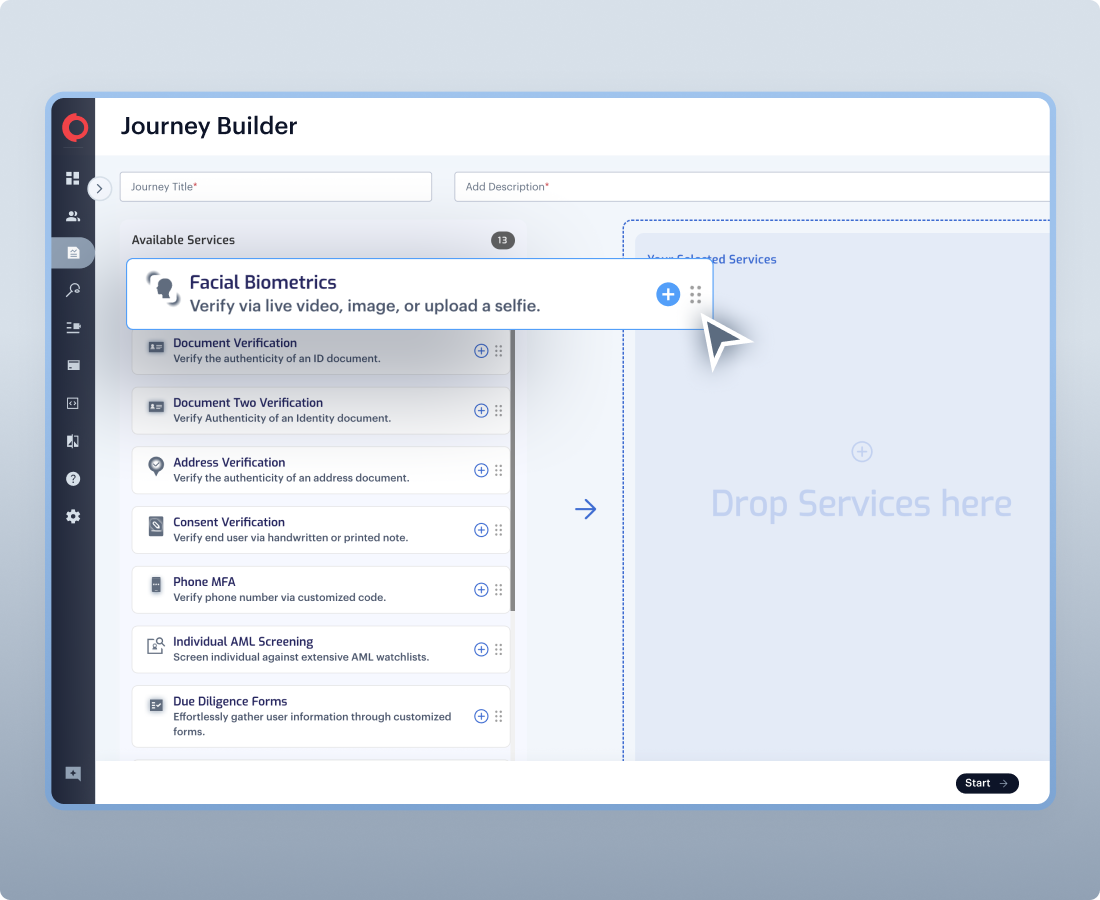The width and height of the screenshot is (1100, 900).
Task: Open the help question mark icon
Action: click(73, 479)
